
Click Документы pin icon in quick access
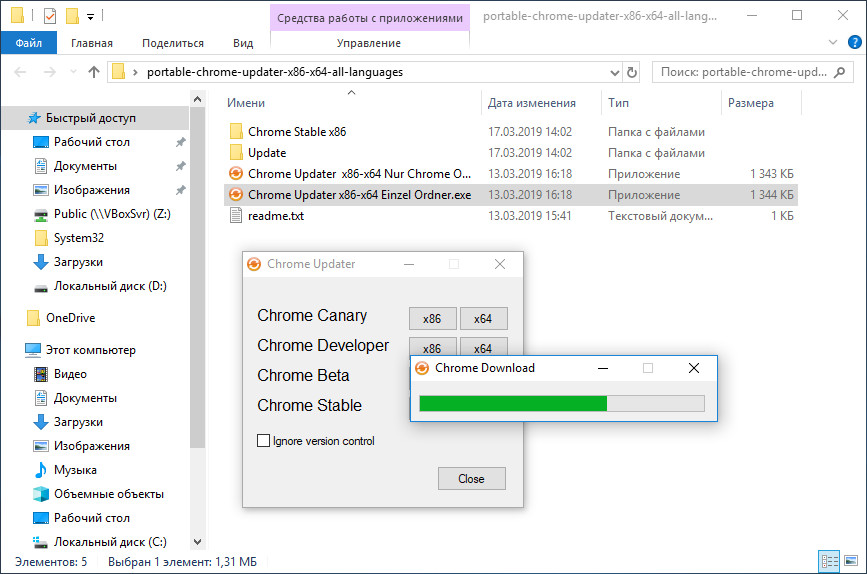pyautogui.click(x=180, y=166)
